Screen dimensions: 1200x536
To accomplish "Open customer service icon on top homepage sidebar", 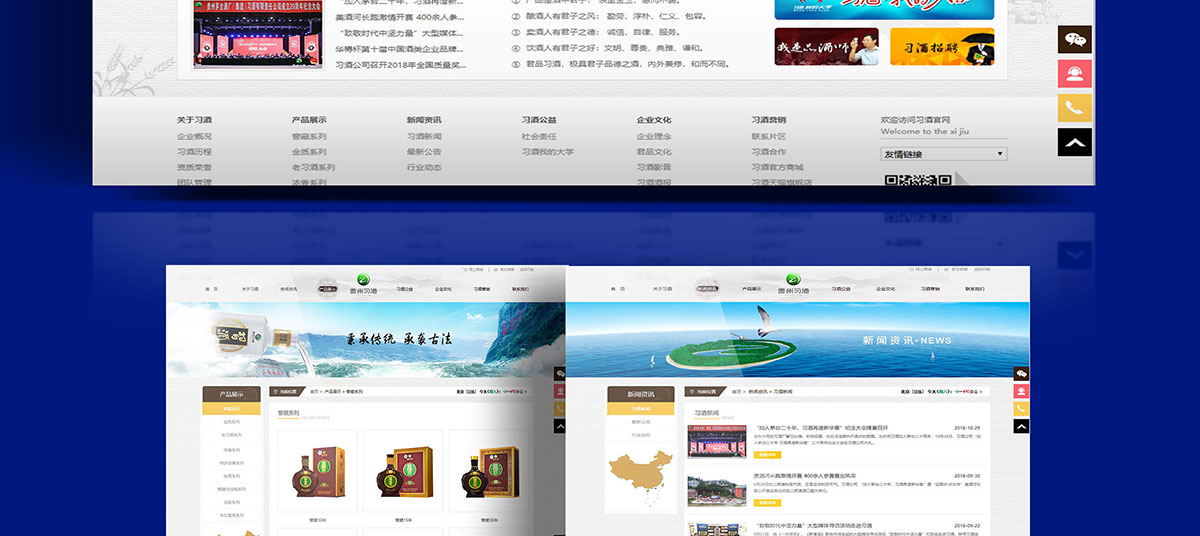I will coord(1075,74).
